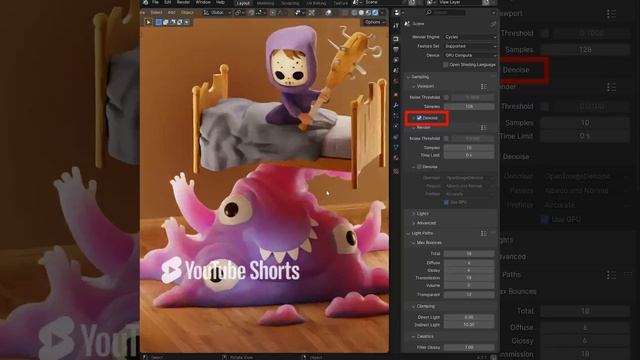
Task: Toggle the viewport Denoise checkbox
Action: [419, 118]
